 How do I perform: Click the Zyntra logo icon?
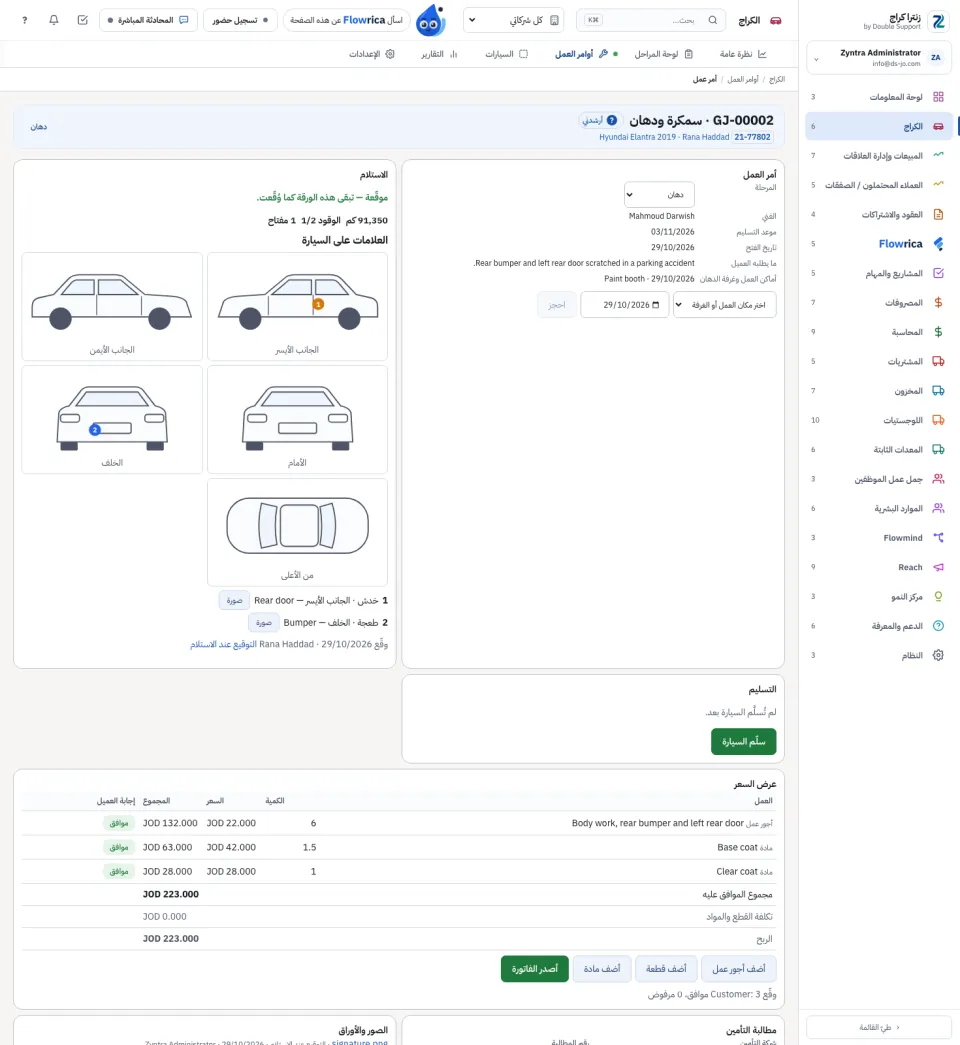[939, 21]
